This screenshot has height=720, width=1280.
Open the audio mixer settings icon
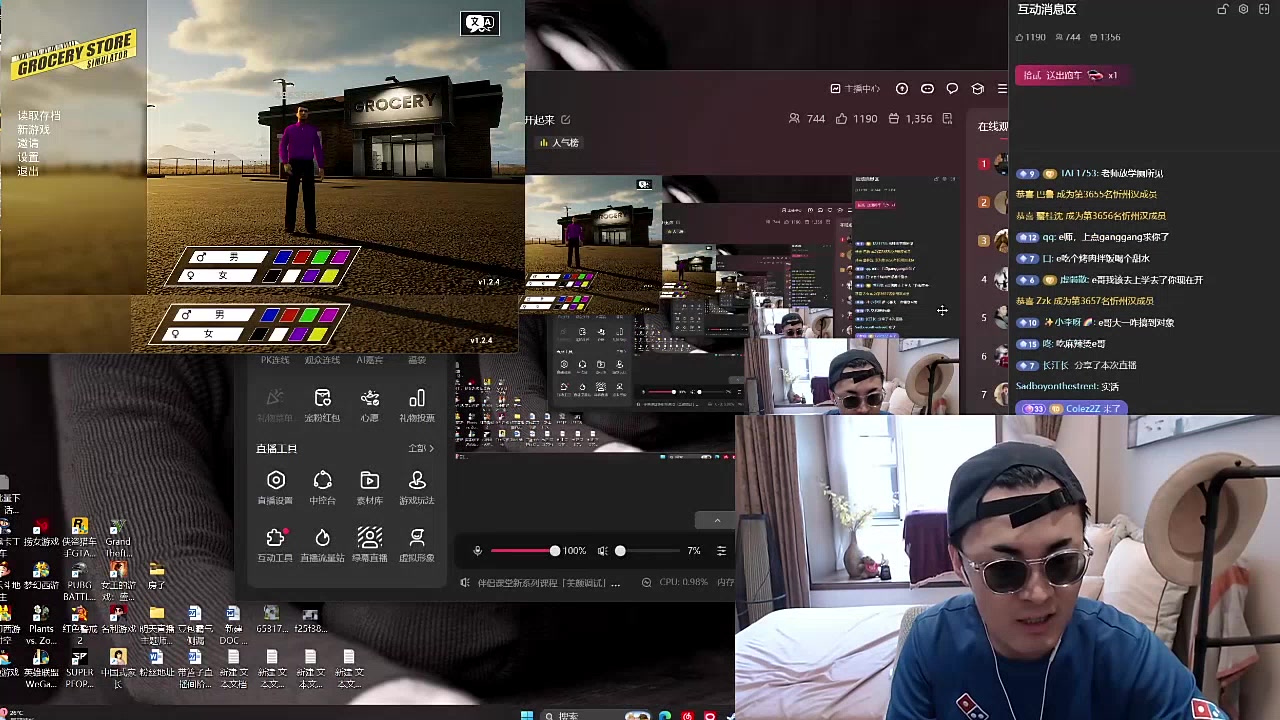(x=721, y=551)
